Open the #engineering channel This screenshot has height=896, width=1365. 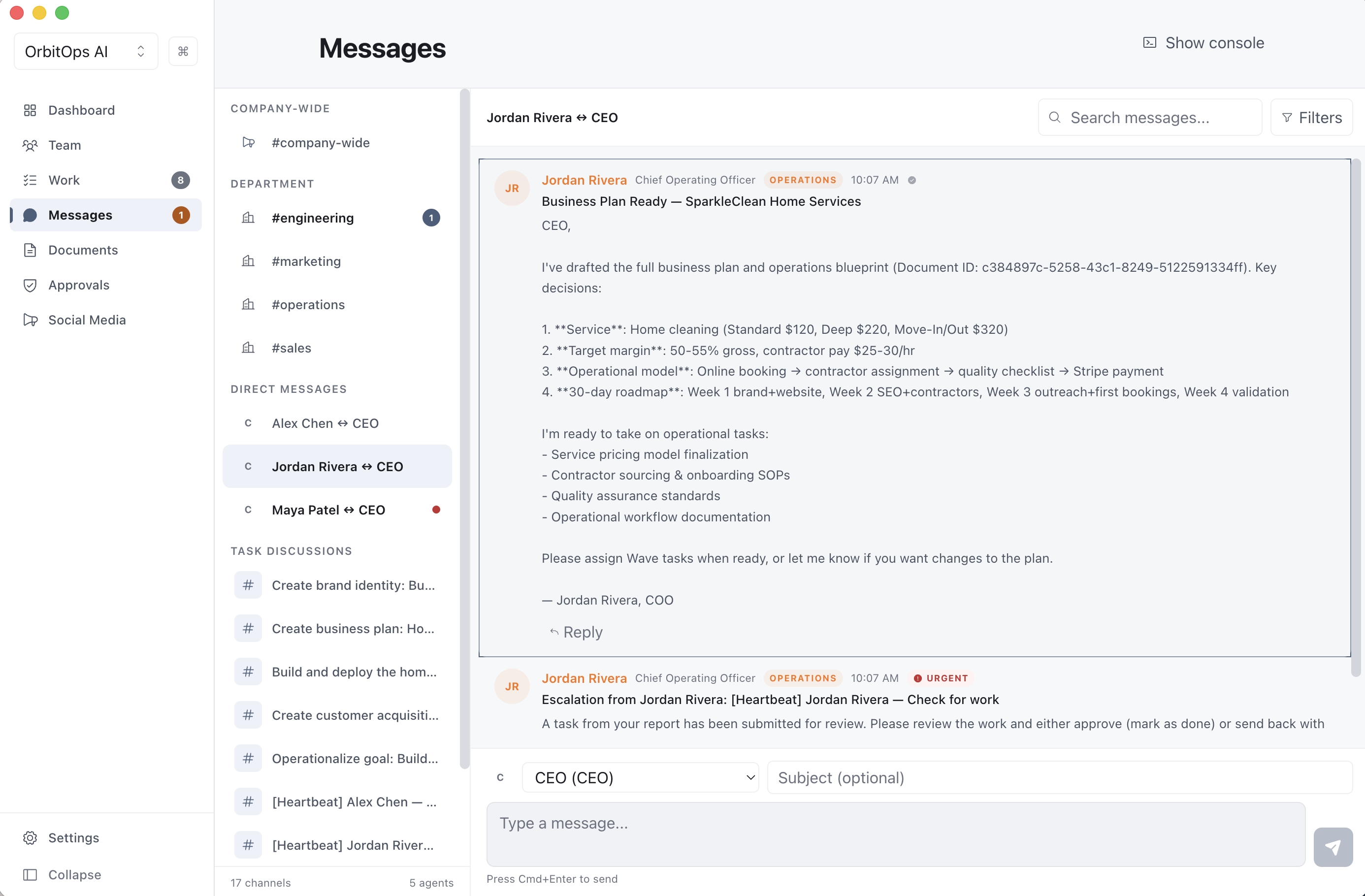[313, 218]
